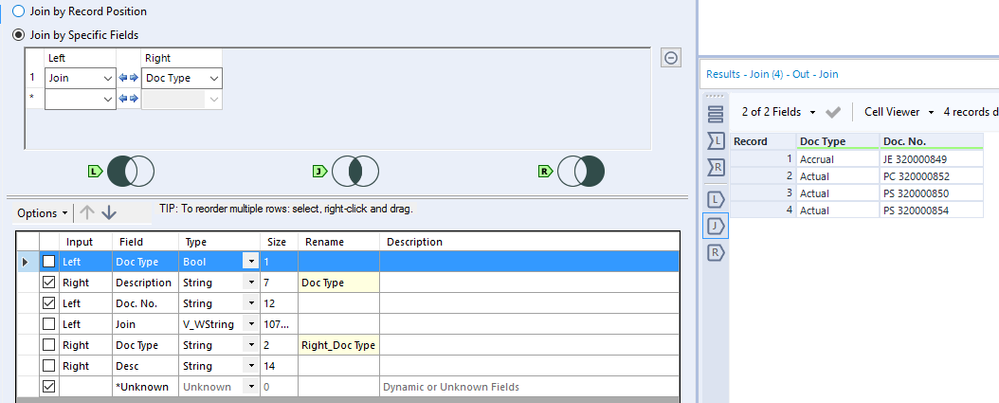Screen dimensions: 999x403
Task: Click the Doc. No. results column header
Action: [x=931, y=141]
